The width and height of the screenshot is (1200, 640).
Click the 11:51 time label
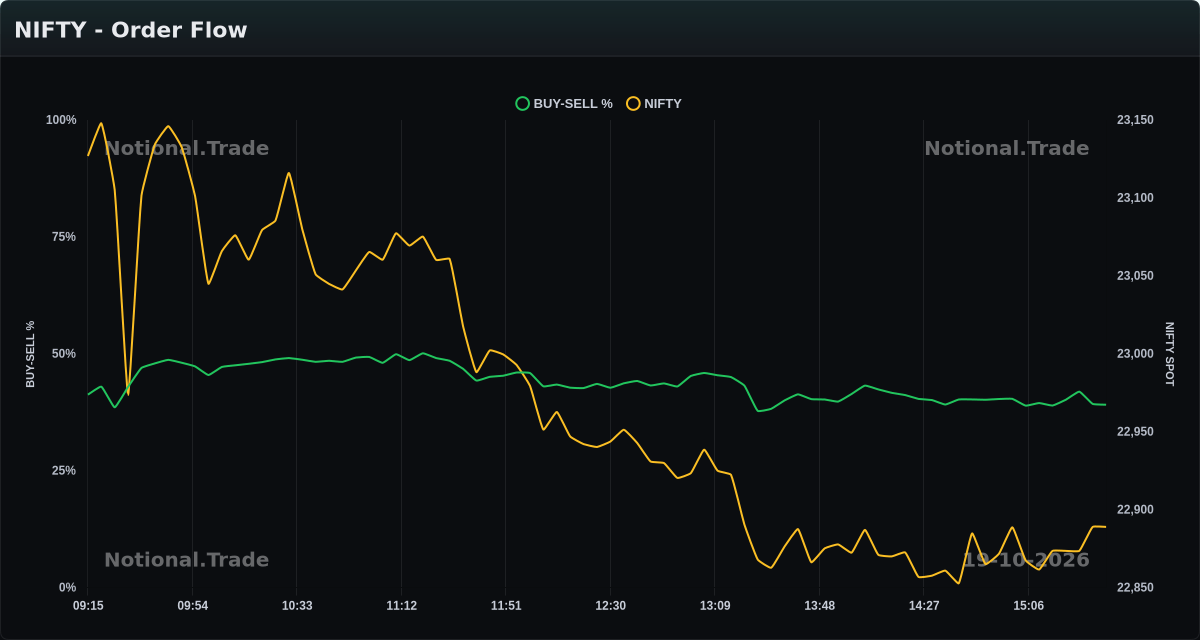[506, 606]
